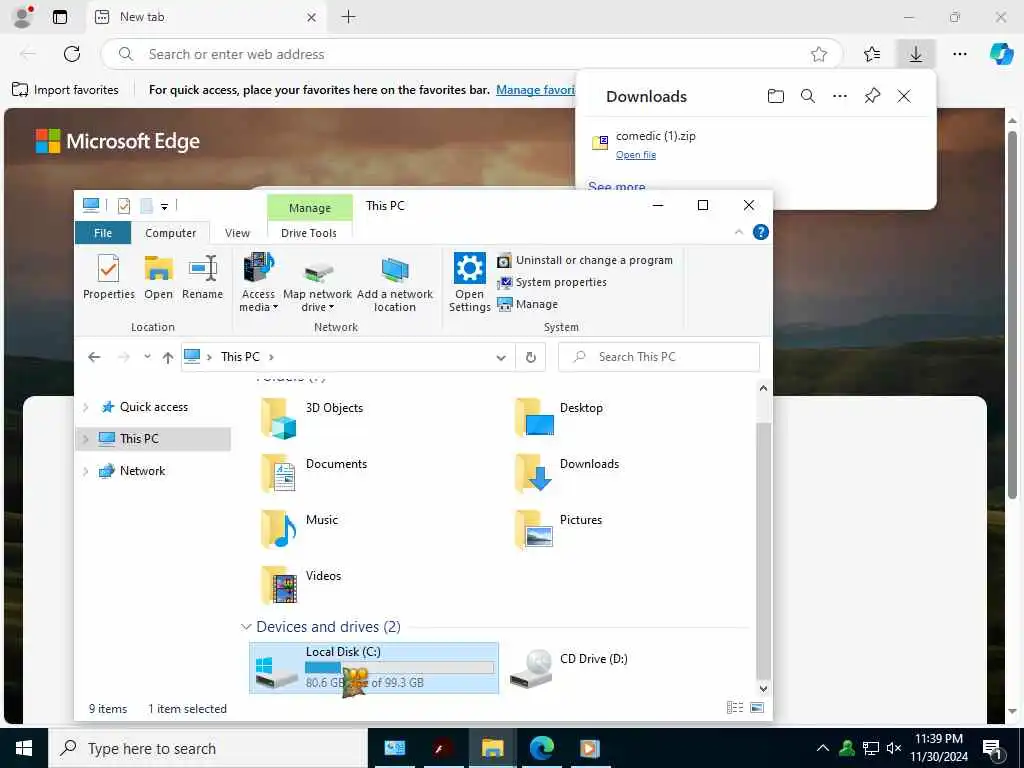Image resolution: width=1024 pixels, height=768 pixels.
Task: Click the green Manage contextual tab
Action: (x=310, y=208)
